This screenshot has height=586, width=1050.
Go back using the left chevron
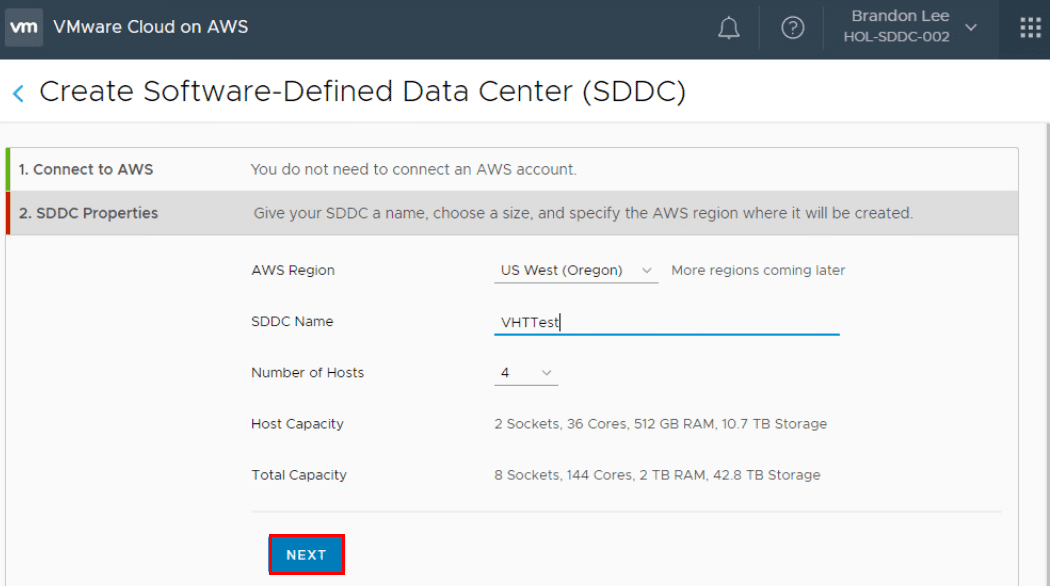[x=18, y=93]
